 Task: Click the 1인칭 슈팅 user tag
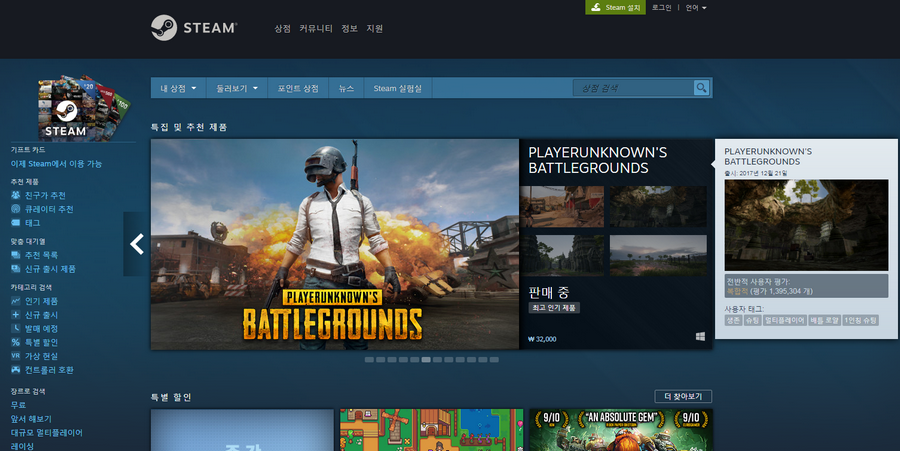click(x=860, y=320)
